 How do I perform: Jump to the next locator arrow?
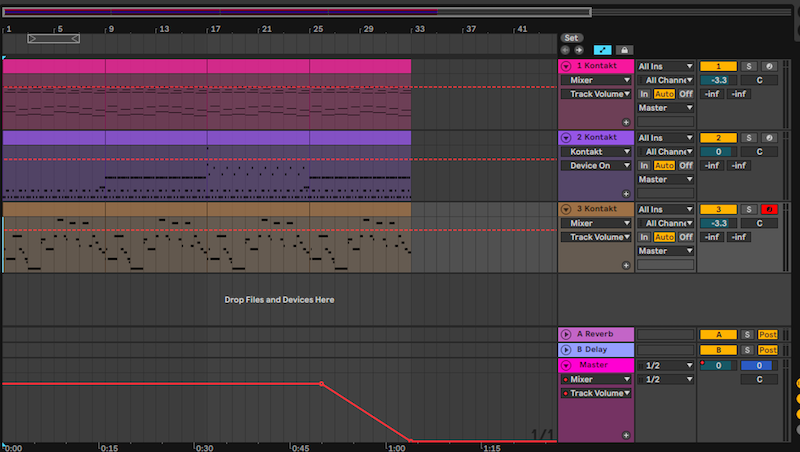[578, 49]
